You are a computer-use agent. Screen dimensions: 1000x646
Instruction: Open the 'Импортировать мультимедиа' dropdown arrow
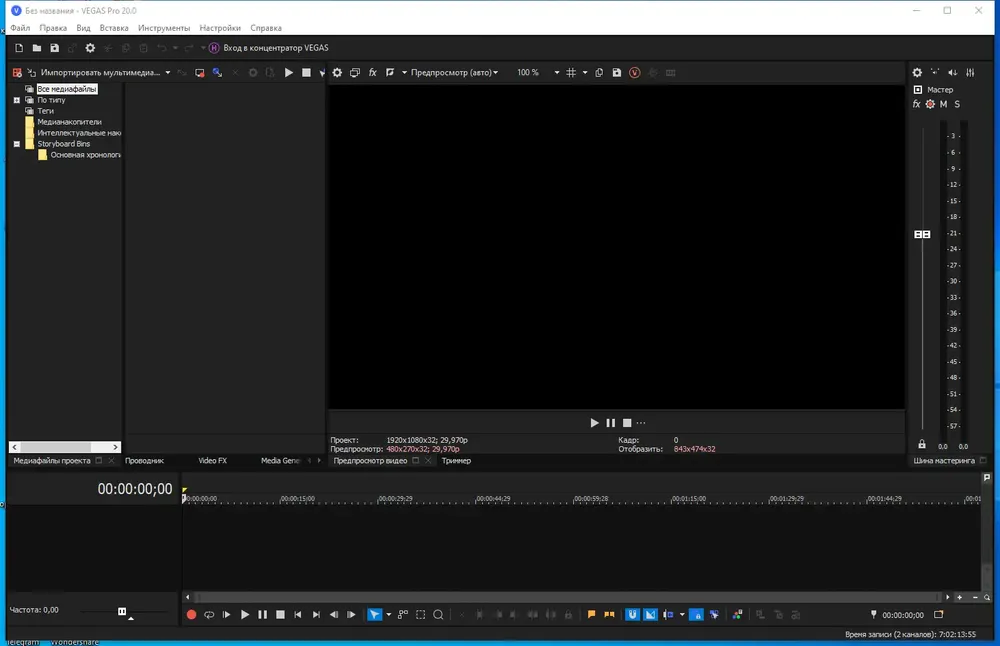[x=168, y=73]
